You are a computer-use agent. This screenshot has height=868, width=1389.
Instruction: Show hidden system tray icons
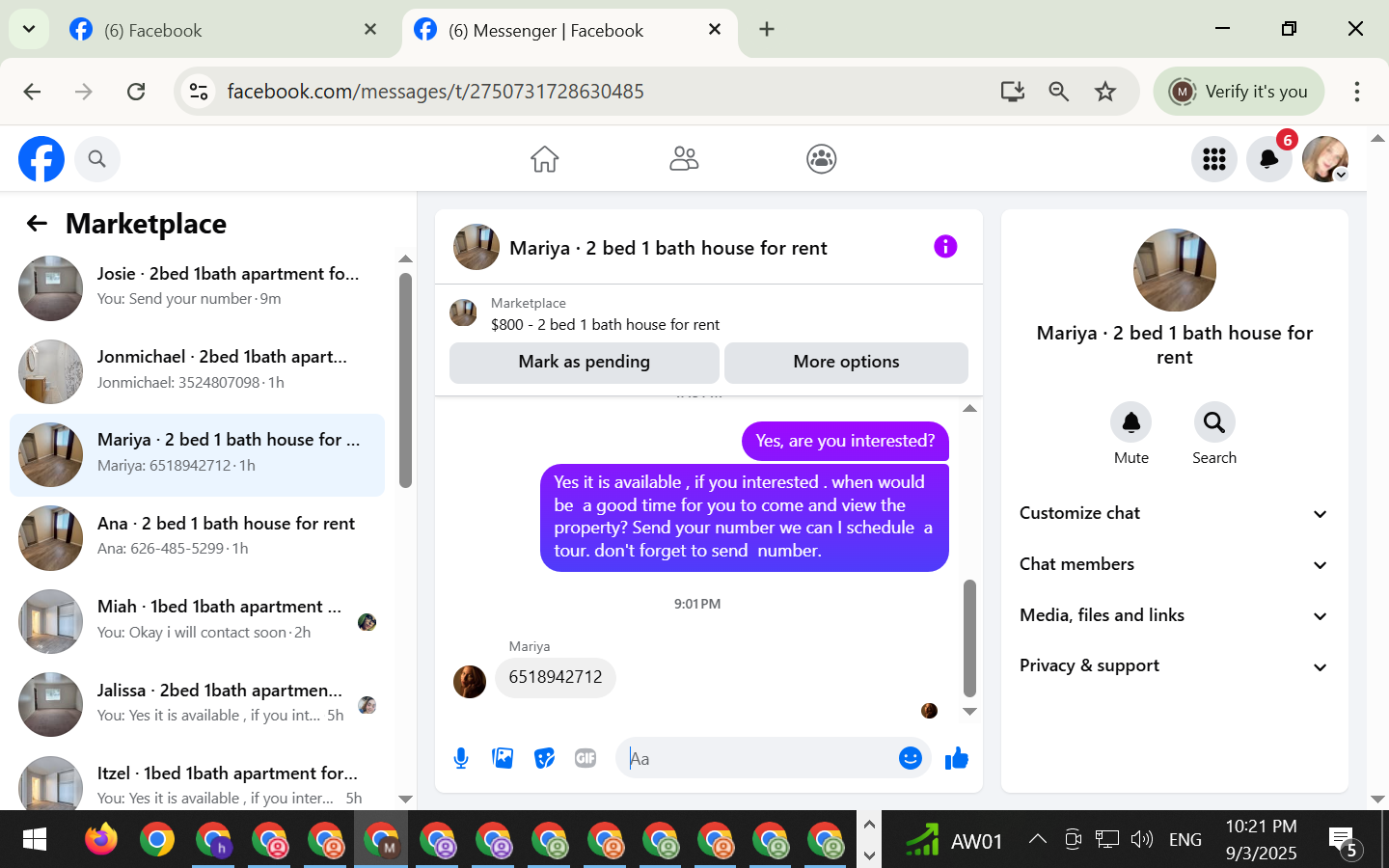tap(1038, 839)
